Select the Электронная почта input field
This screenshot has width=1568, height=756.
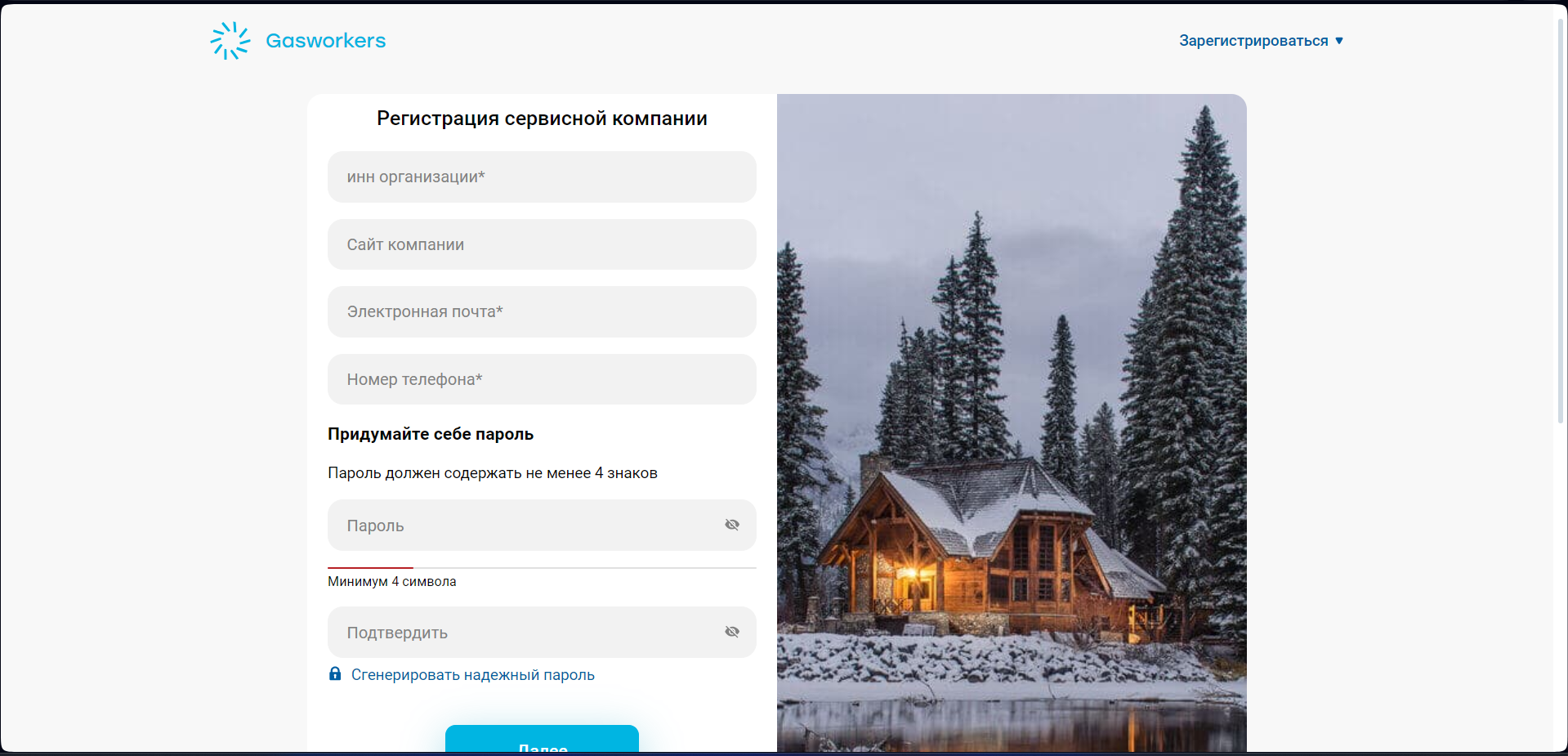(542, 311)
